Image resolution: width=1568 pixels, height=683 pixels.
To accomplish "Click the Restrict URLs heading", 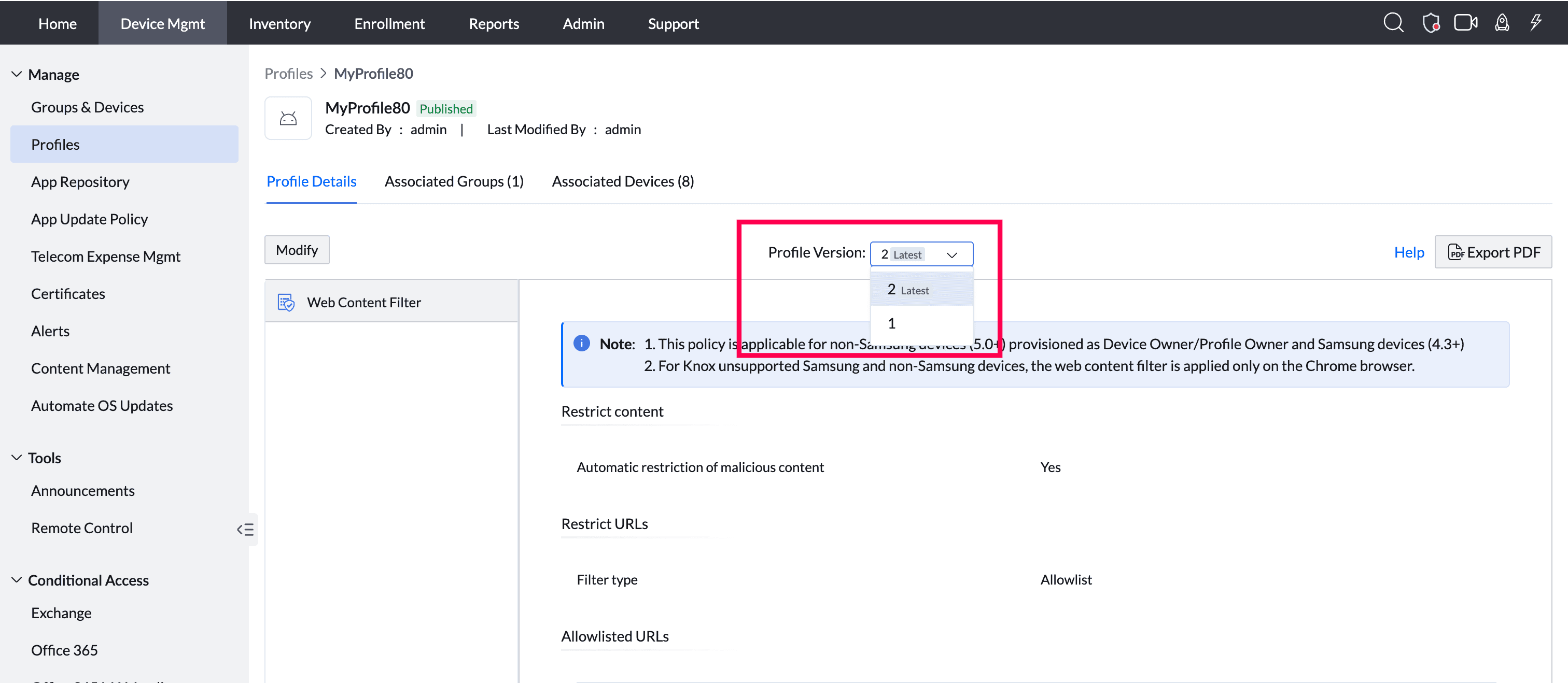I will [605, 524].
